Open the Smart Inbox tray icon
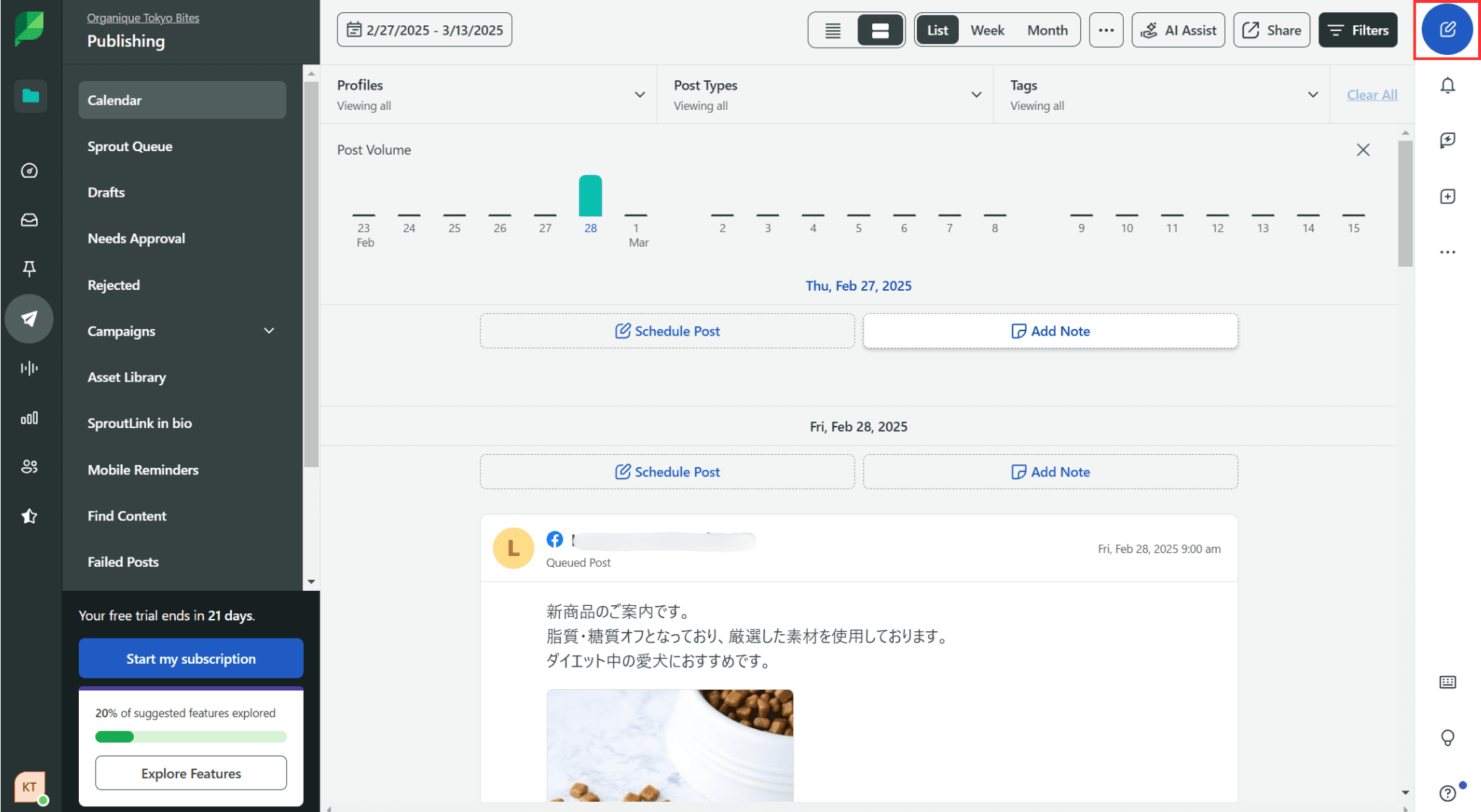This screenshot has height=812, width=1481. tap(29, 220)
